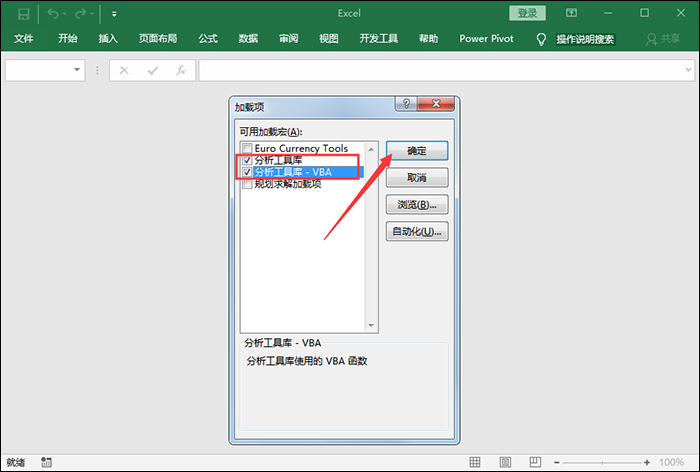Click the cancel X icon in formula bar
This screenshot has width=700, height=472.
(x=124, y=71)
